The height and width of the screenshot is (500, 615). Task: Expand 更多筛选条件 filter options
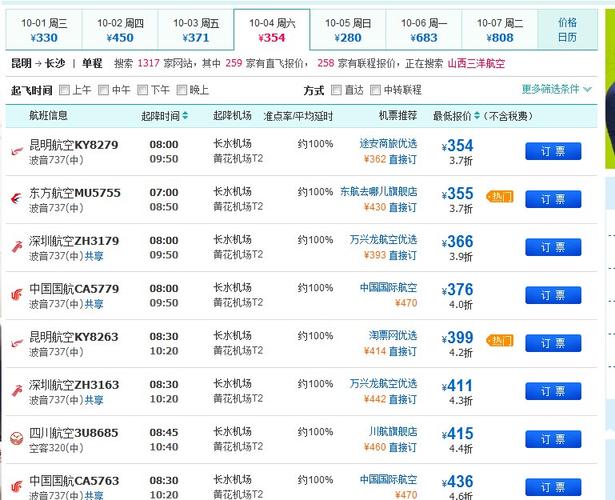(x=556, y=89)
